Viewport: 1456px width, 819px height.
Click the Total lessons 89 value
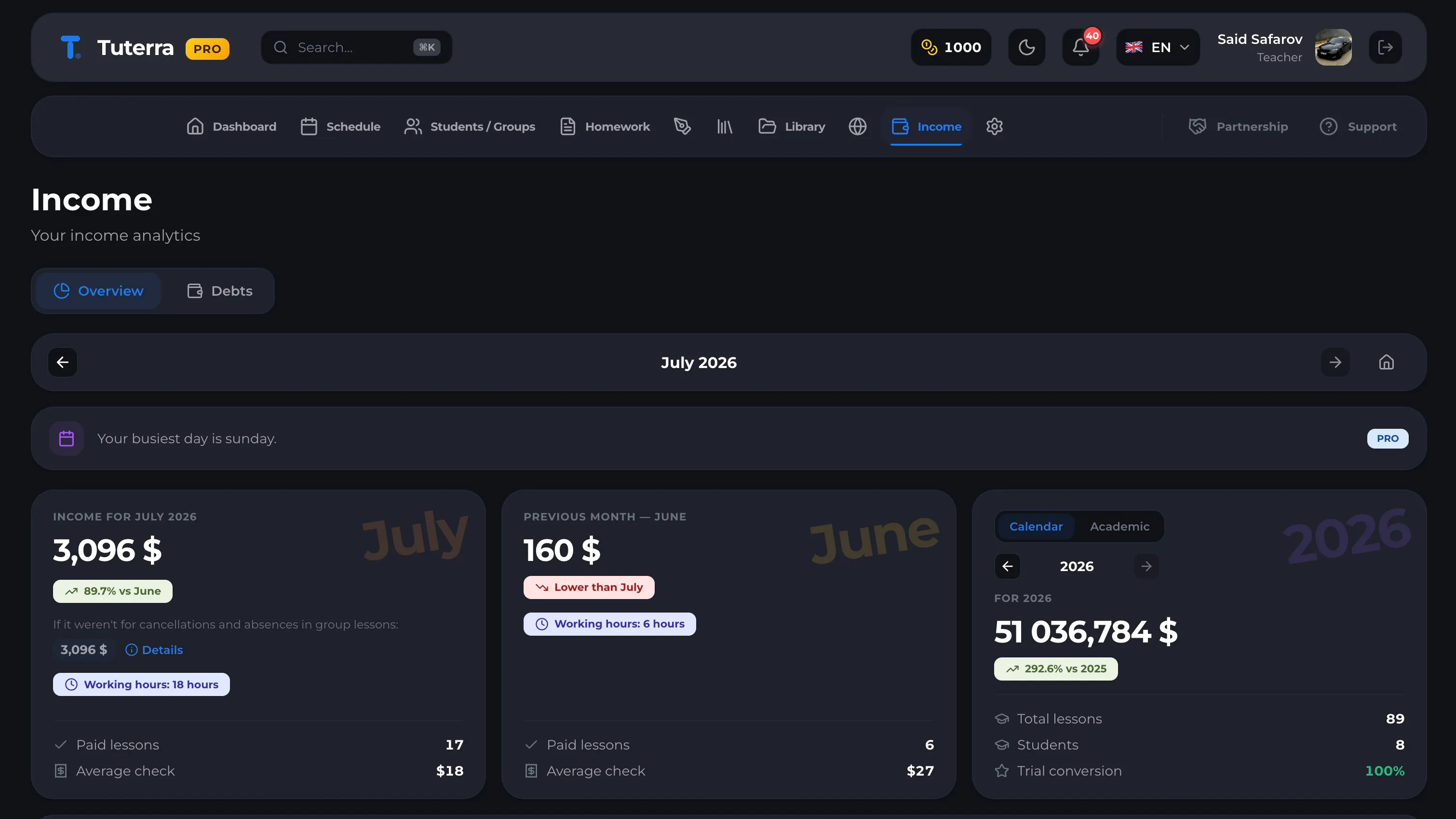pos(1395,719)
